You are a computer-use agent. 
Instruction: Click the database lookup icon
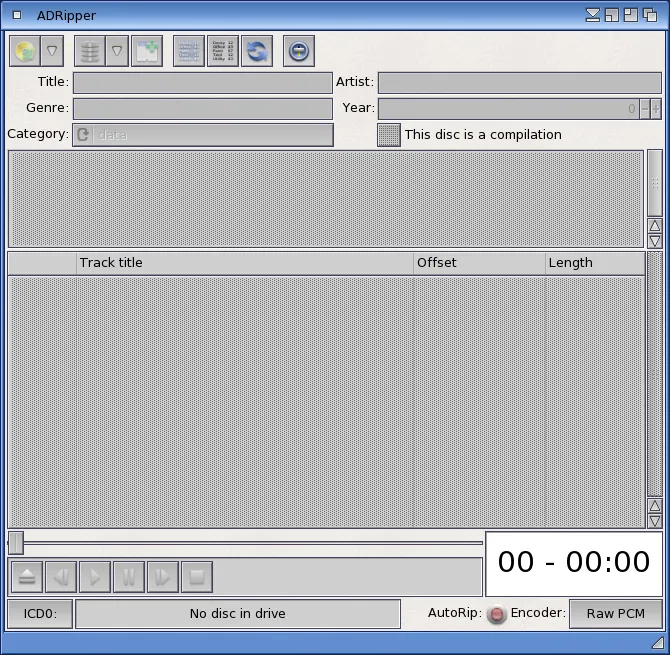[90, 51]
